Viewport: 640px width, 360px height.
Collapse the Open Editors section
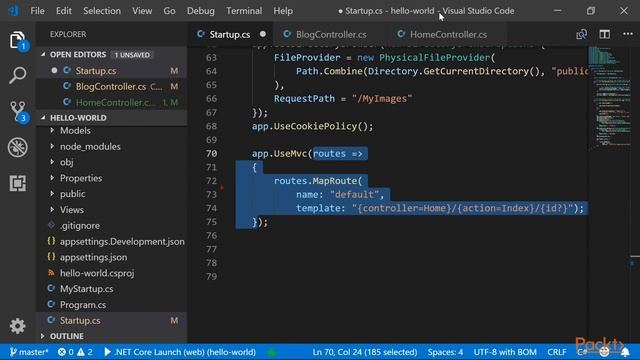(78, 55)
